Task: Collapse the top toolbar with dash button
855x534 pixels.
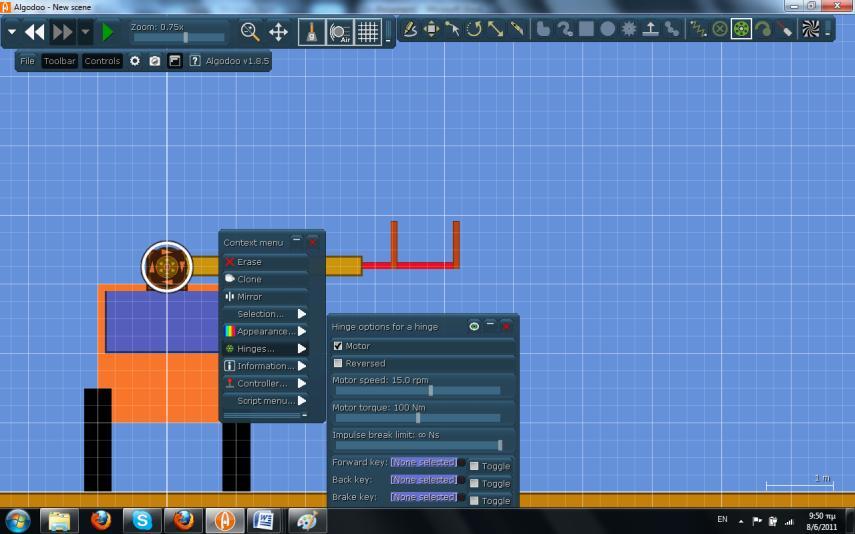Action: 388,40
